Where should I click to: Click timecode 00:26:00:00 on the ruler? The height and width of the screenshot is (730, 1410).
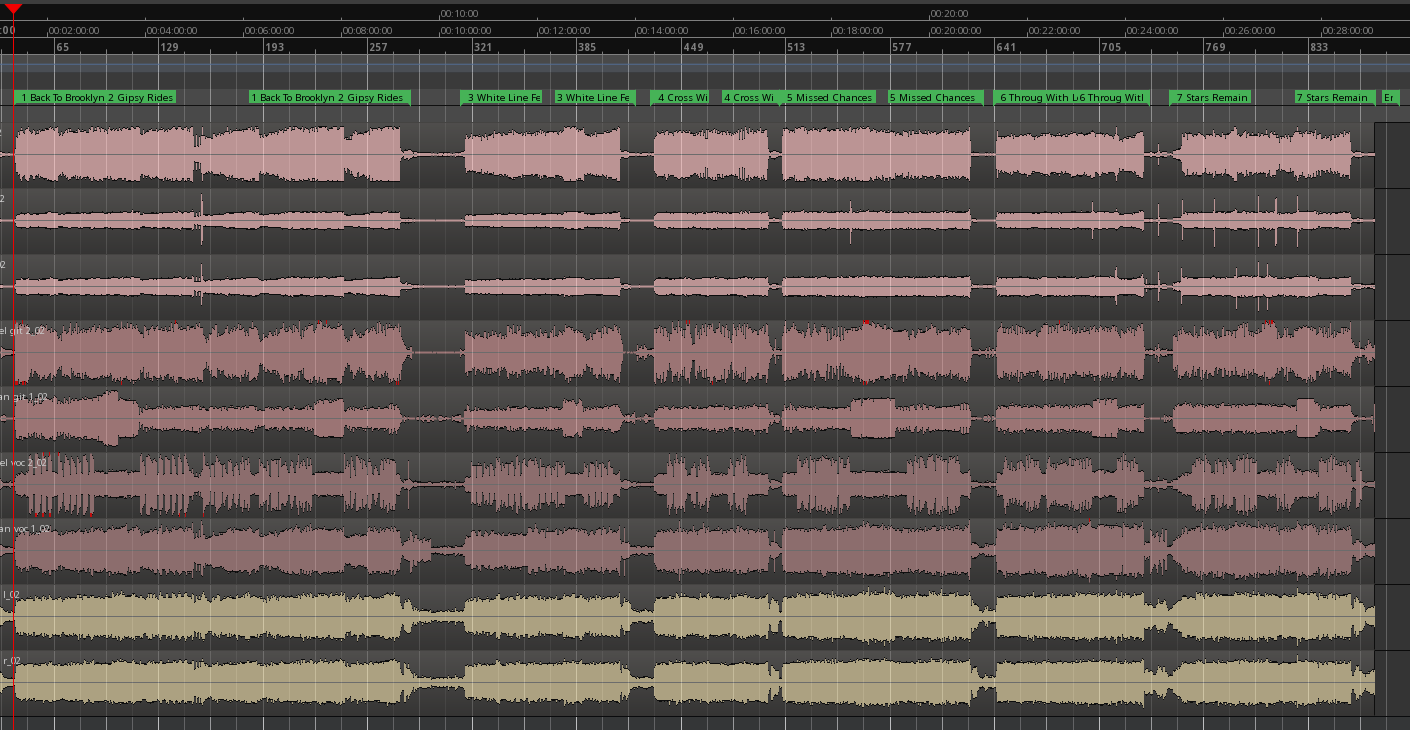point(1250,31)
